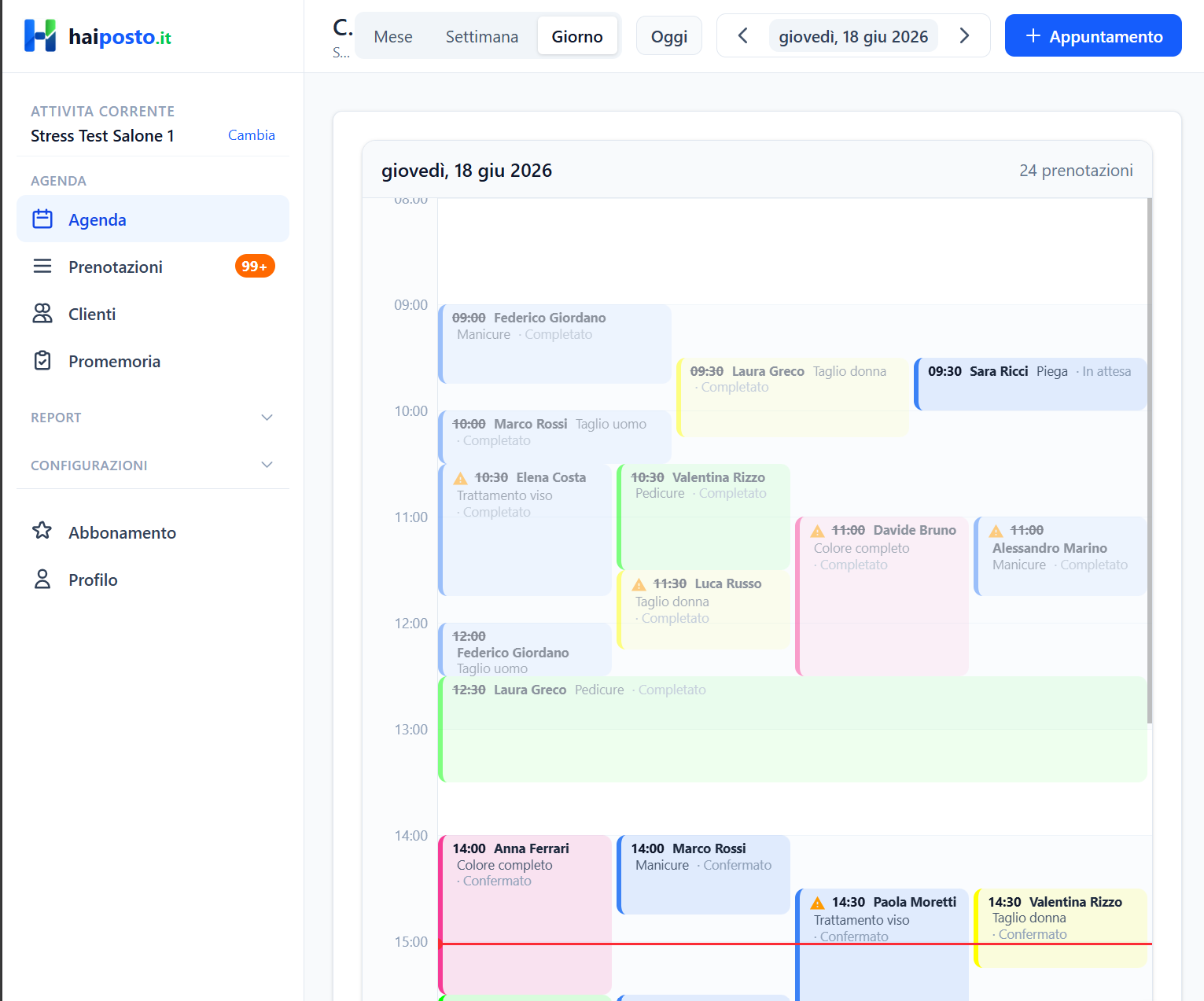Image resolution: width=1204 pixels, height=1001 pixels.
Task: Open the Abbonamento page
Action: [x=153, y=532]
